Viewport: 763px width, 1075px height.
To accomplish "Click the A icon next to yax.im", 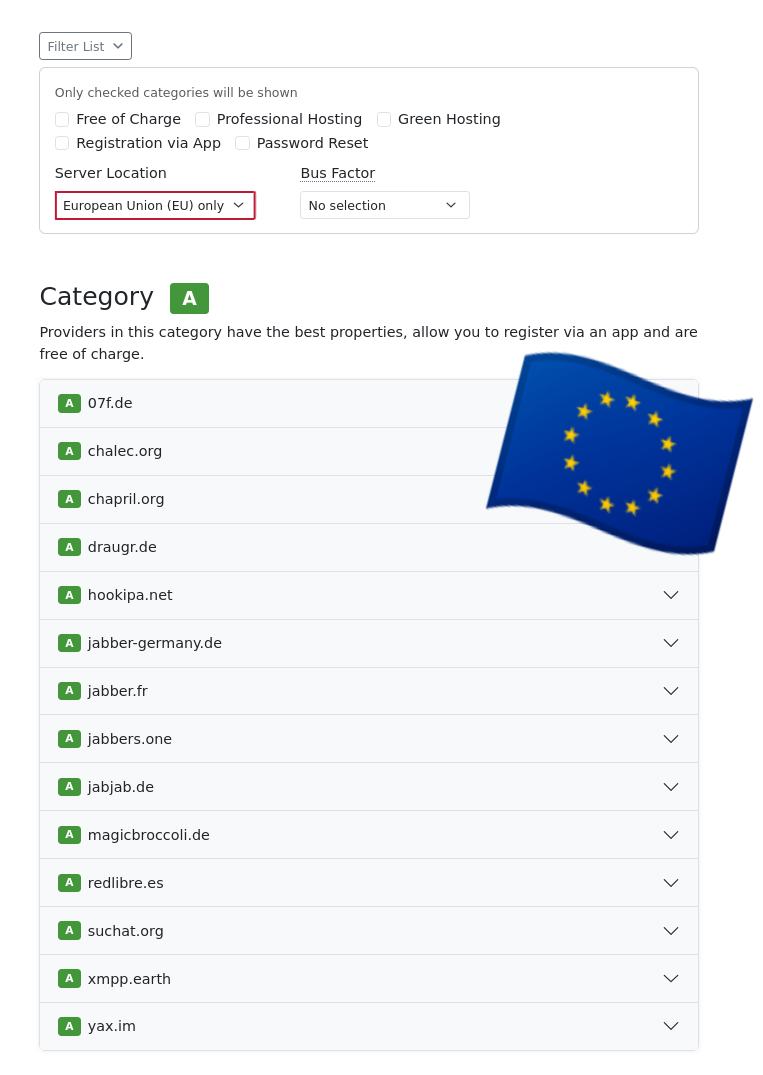I will tap(69, 1026).
